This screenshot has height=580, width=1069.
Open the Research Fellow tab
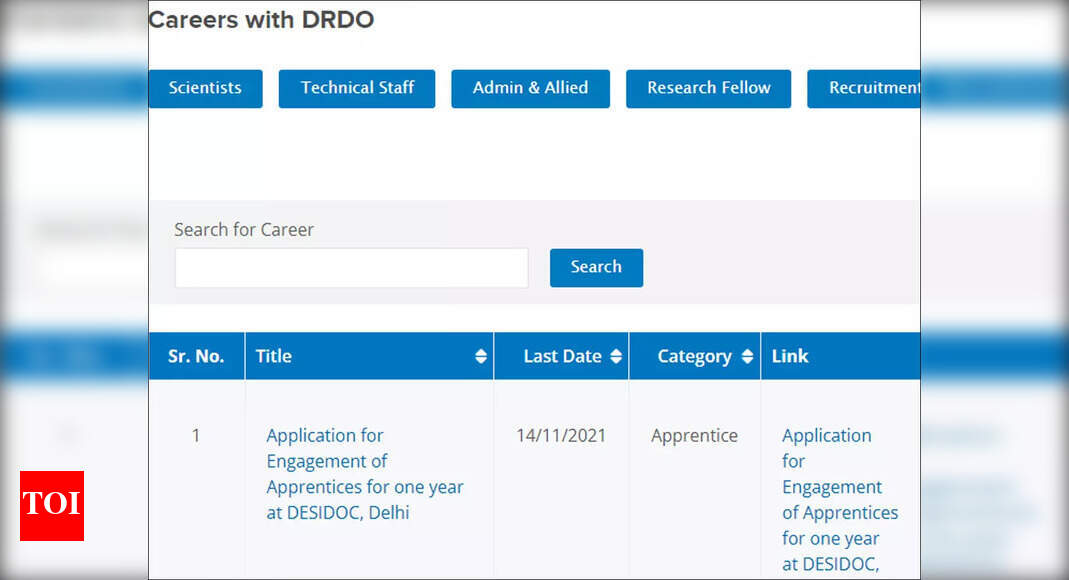coord(708,89)
